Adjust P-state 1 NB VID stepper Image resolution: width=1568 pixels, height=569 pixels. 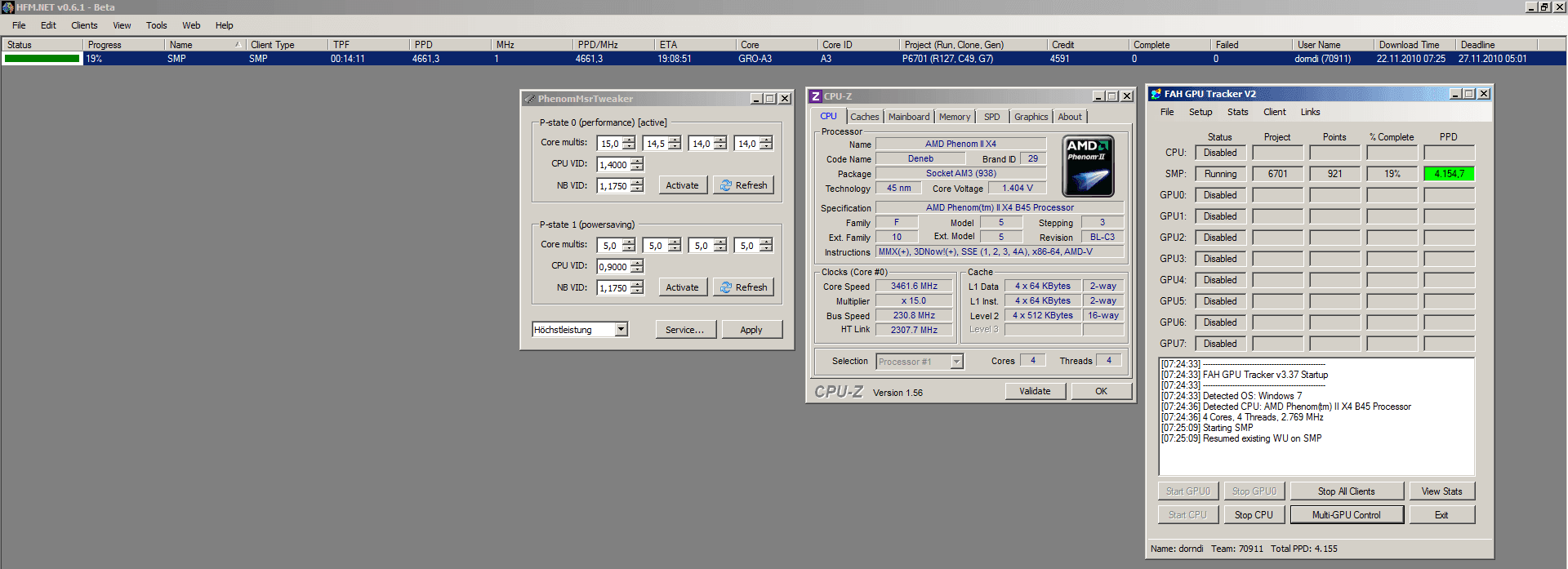(636, 287)
